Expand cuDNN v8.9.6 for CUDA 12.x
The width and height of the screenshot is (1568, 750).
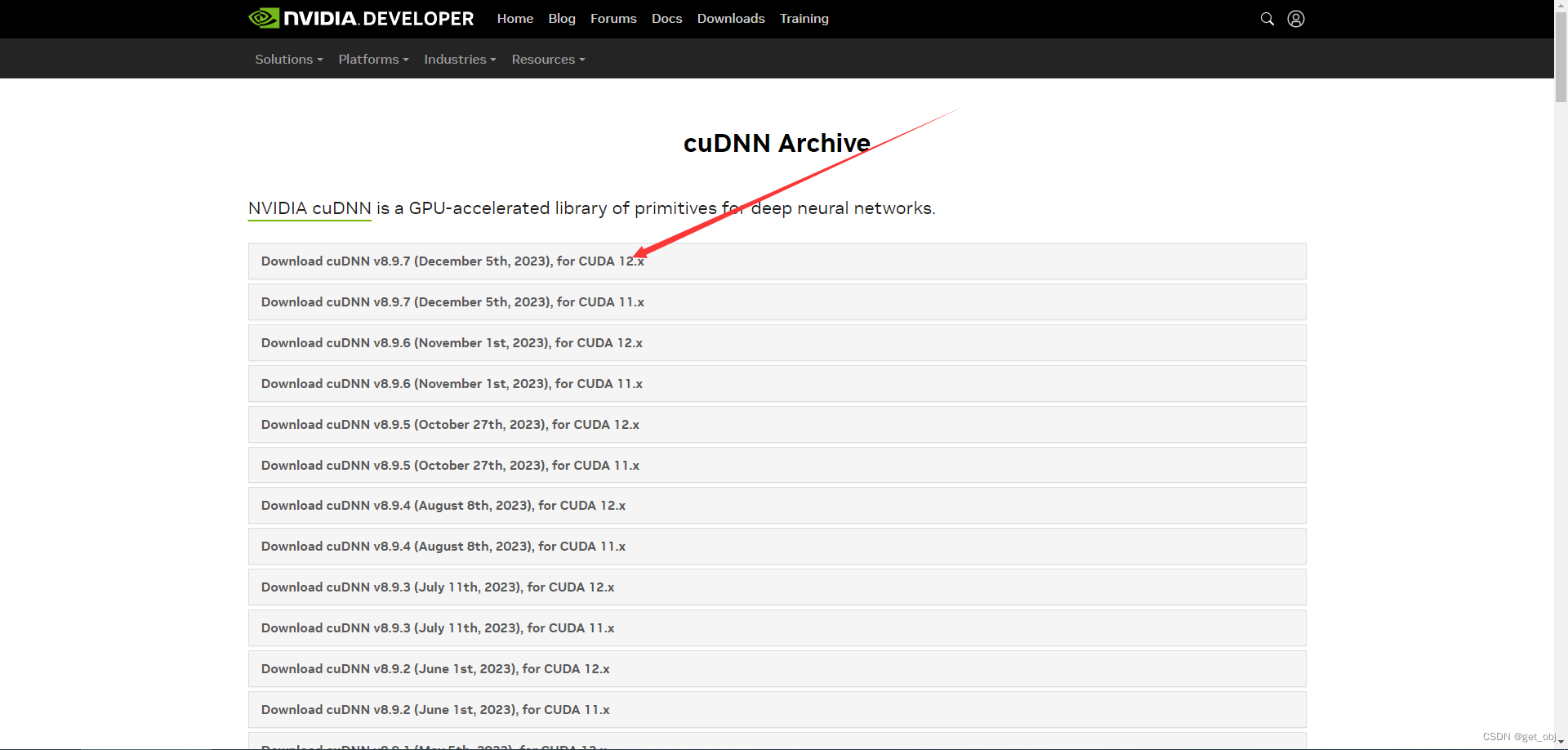point(777,343)
